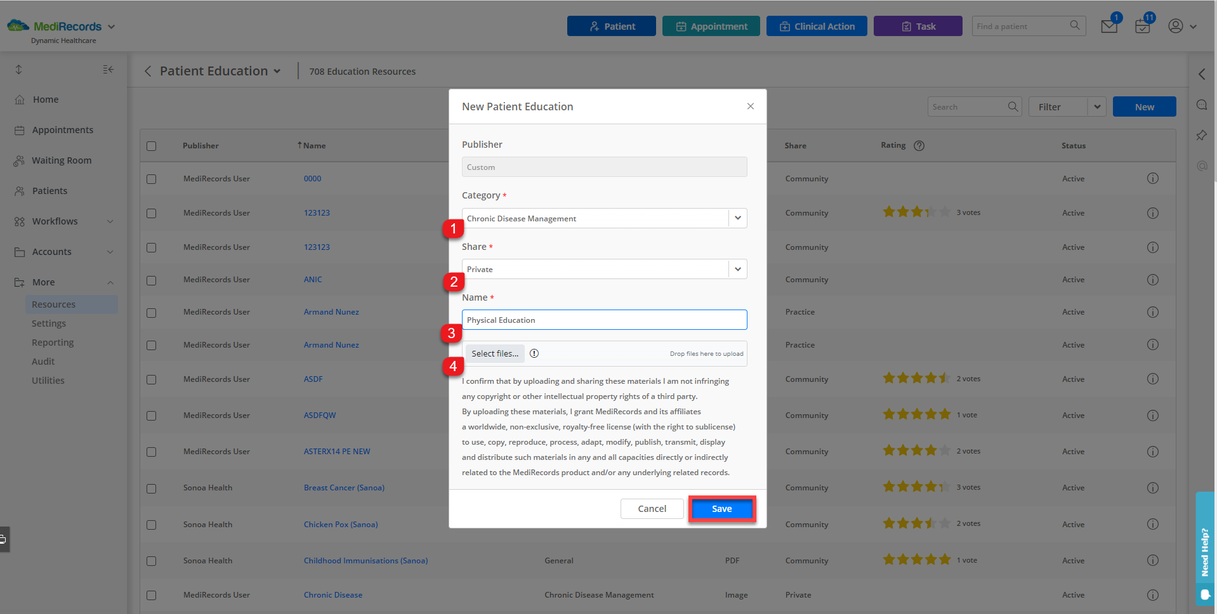The height and width of the screenshot is (614, 1217).
Task: Click the sidebar reorder arrows icon
Action: 18,69
